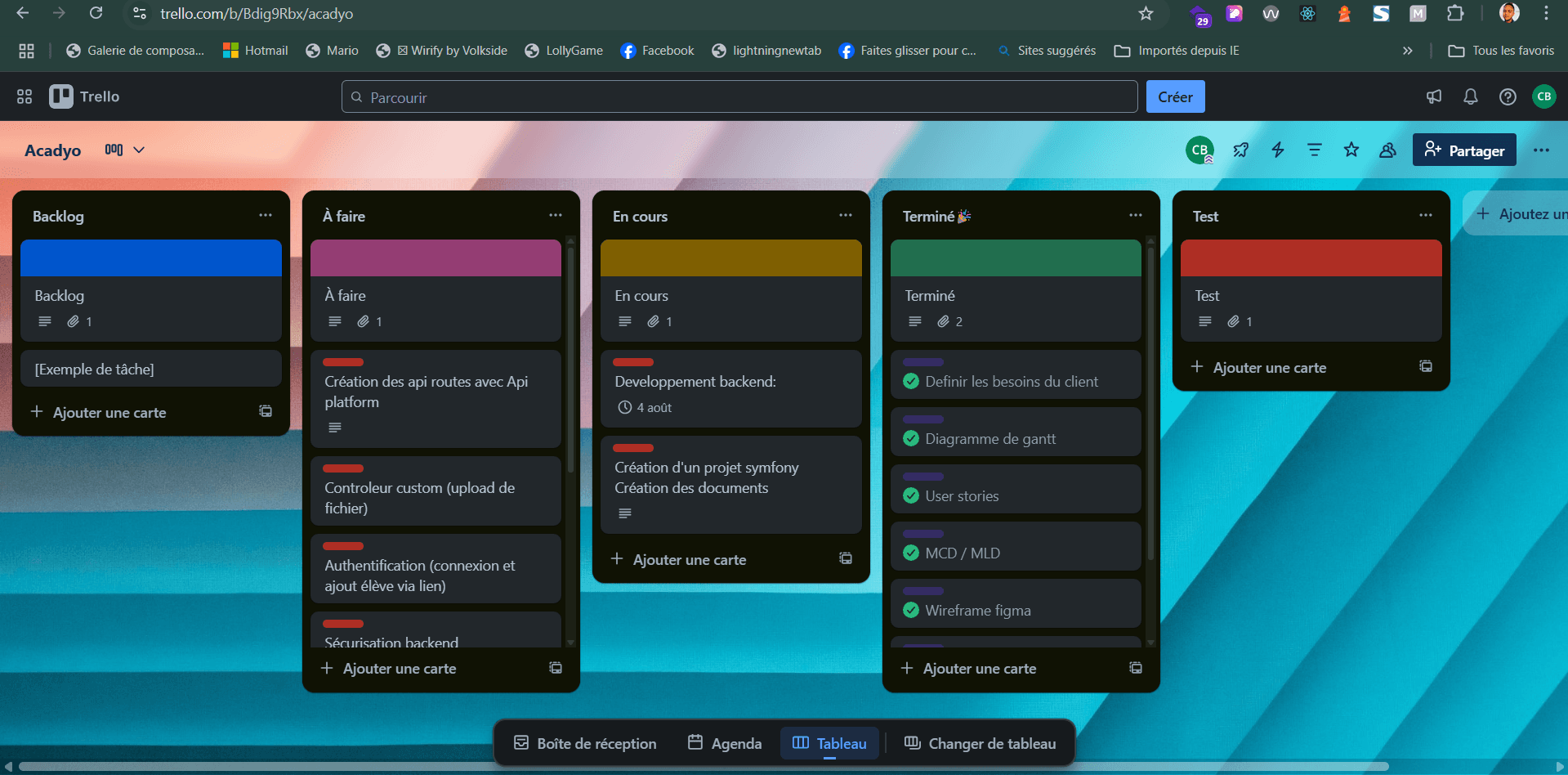Click the Trello logo home link

click(x=85, y=96)
